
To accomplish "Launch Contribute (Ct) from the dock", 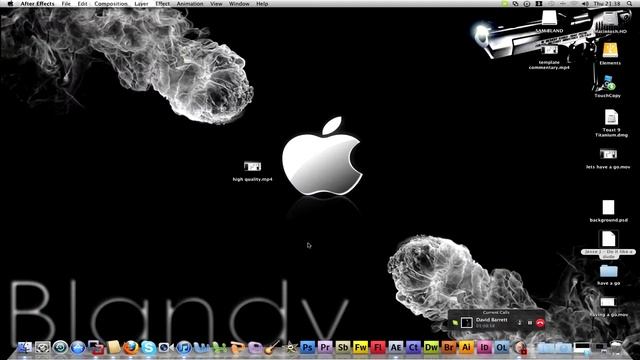I will (x=413, y=347).
